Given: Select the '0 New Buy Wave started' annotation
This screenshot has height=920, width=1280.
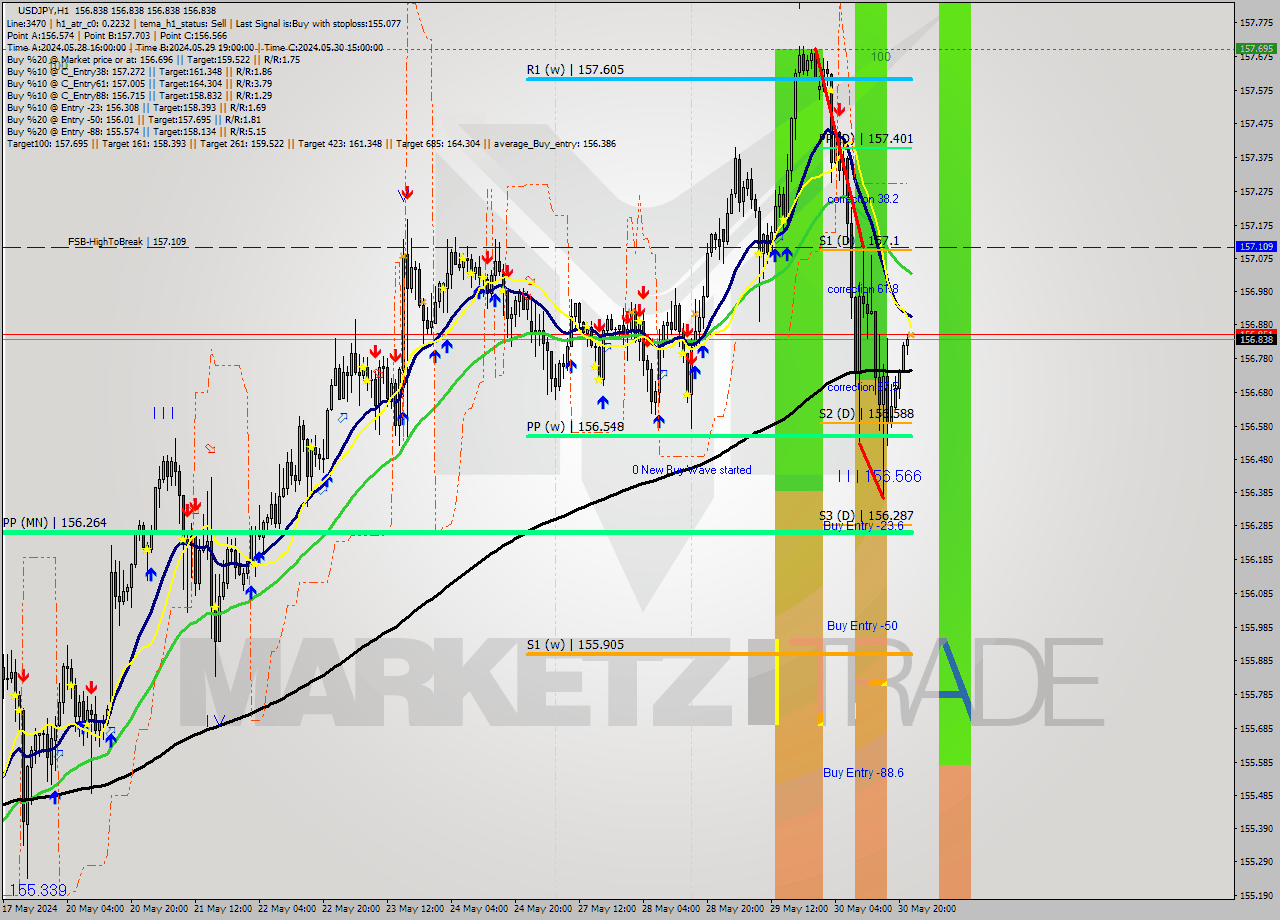Looking at the screenshot, I should coord(691,470).
